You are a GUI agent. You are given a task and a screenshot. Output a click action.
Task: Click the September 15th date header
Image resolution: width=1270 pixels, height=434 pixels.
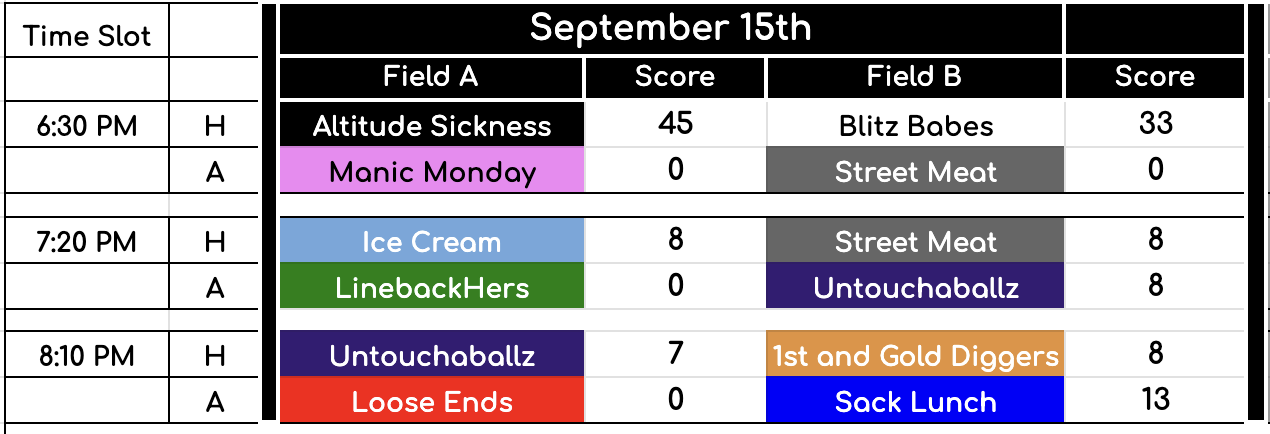[x=670, y=28]
